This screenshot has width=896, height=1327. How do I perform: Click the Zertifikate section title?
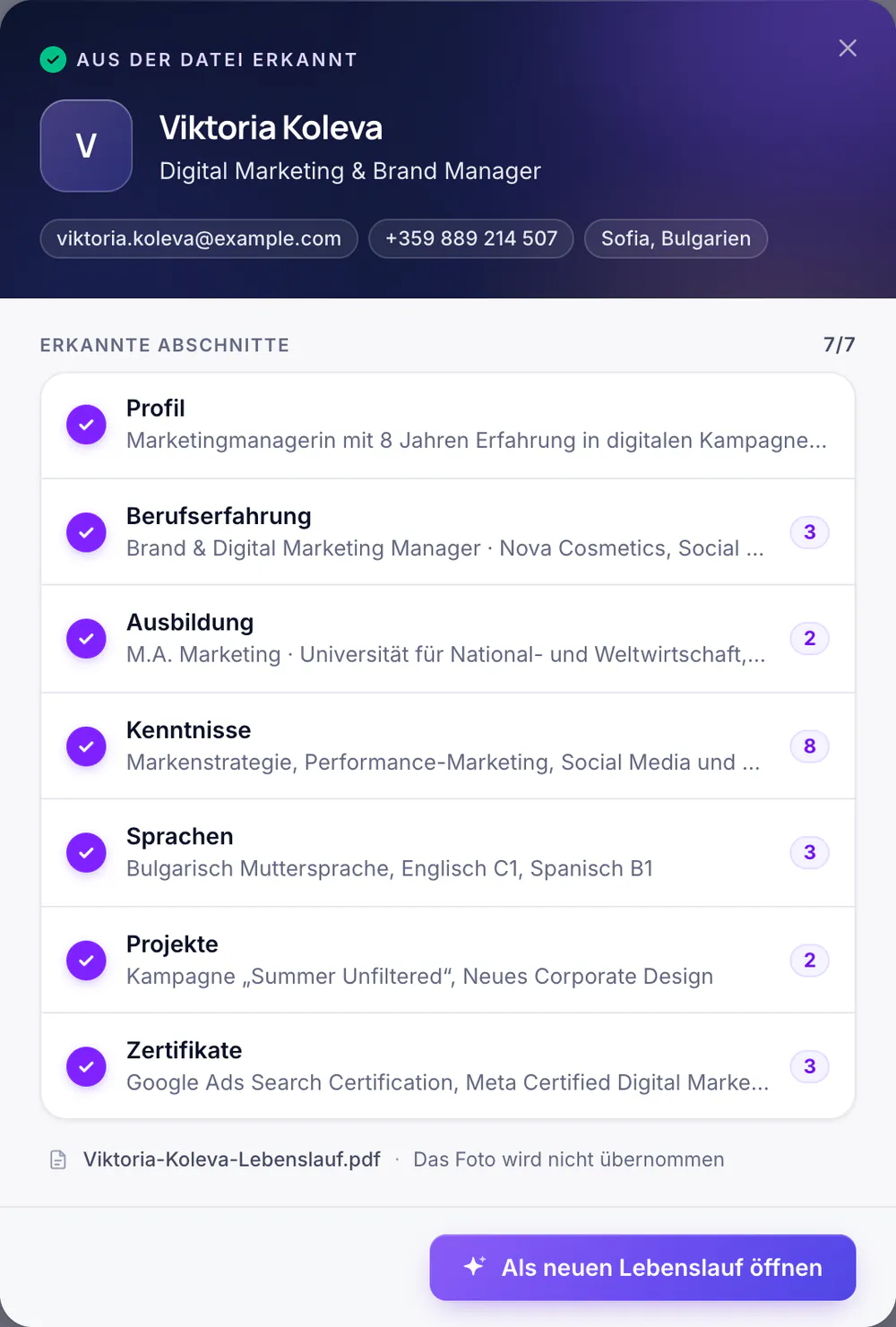[x=185, y=1051]
